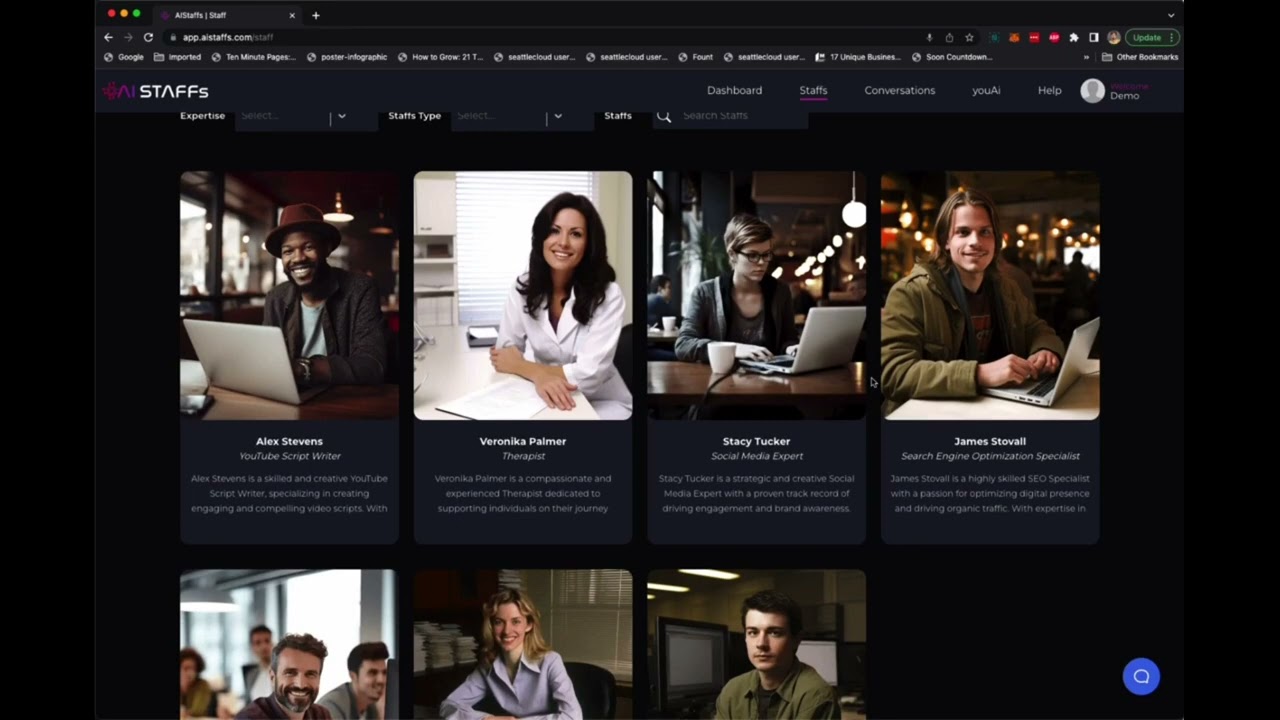Click the browser forward arrow
This screenshot has height=720, width=1280.
click(x=128, y=37)
